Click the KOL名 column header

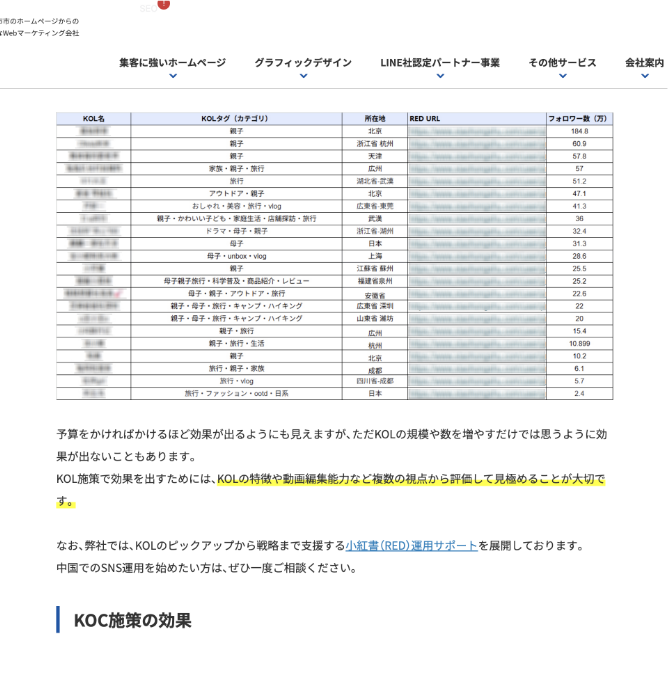click(x=94, y=119)
